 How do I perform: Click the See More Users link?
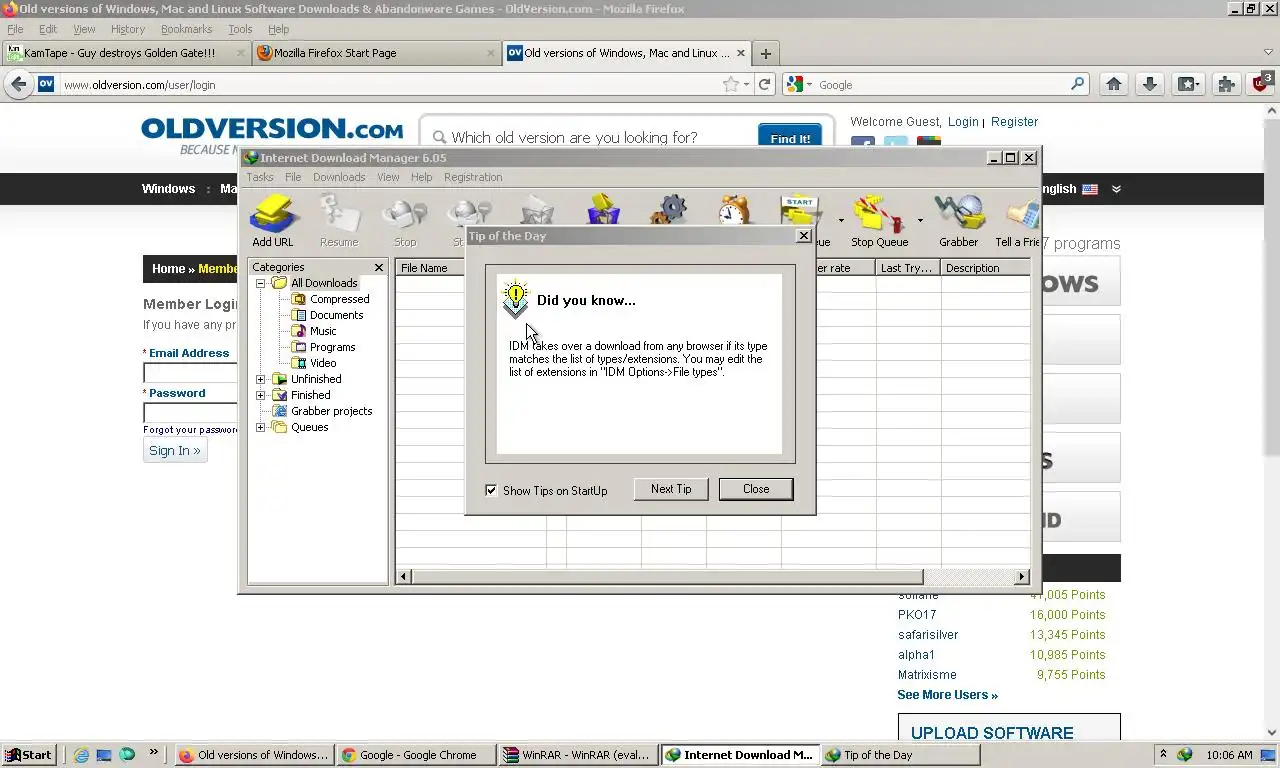(947, 695)
